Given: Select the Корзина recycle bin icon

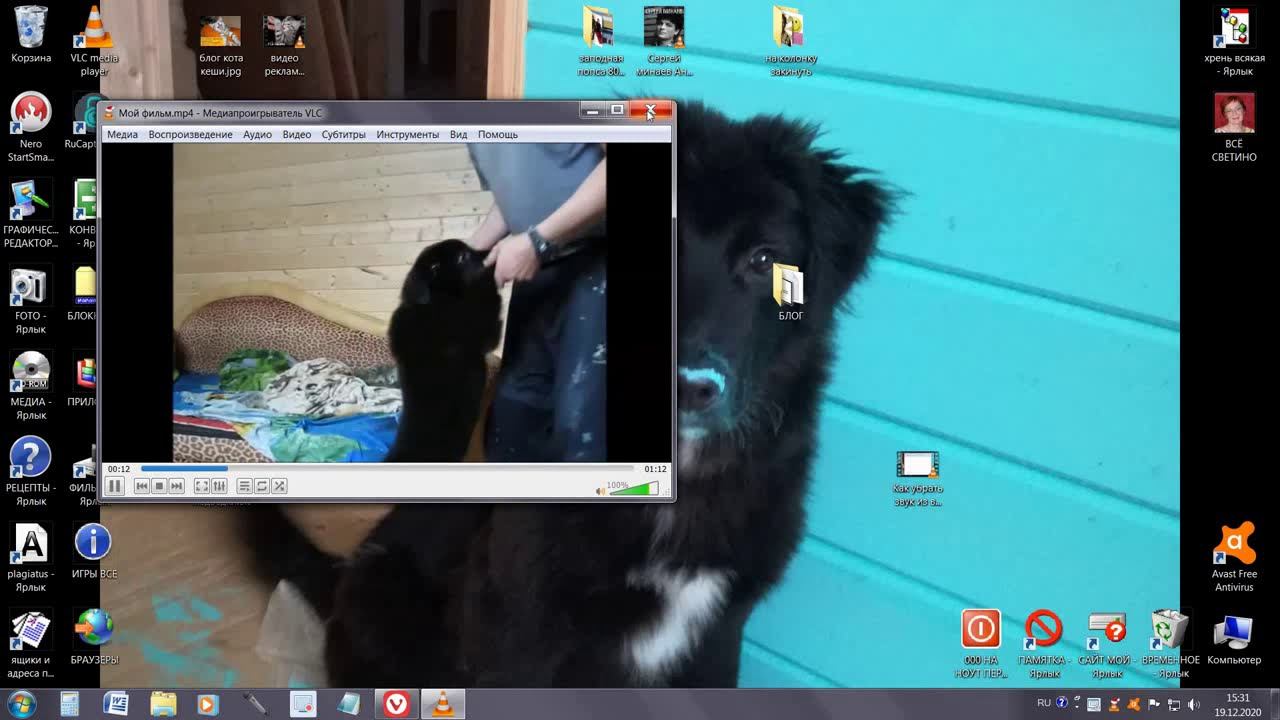Looking at the screenshot, I should pyautogui.click(x=31, y=35).
